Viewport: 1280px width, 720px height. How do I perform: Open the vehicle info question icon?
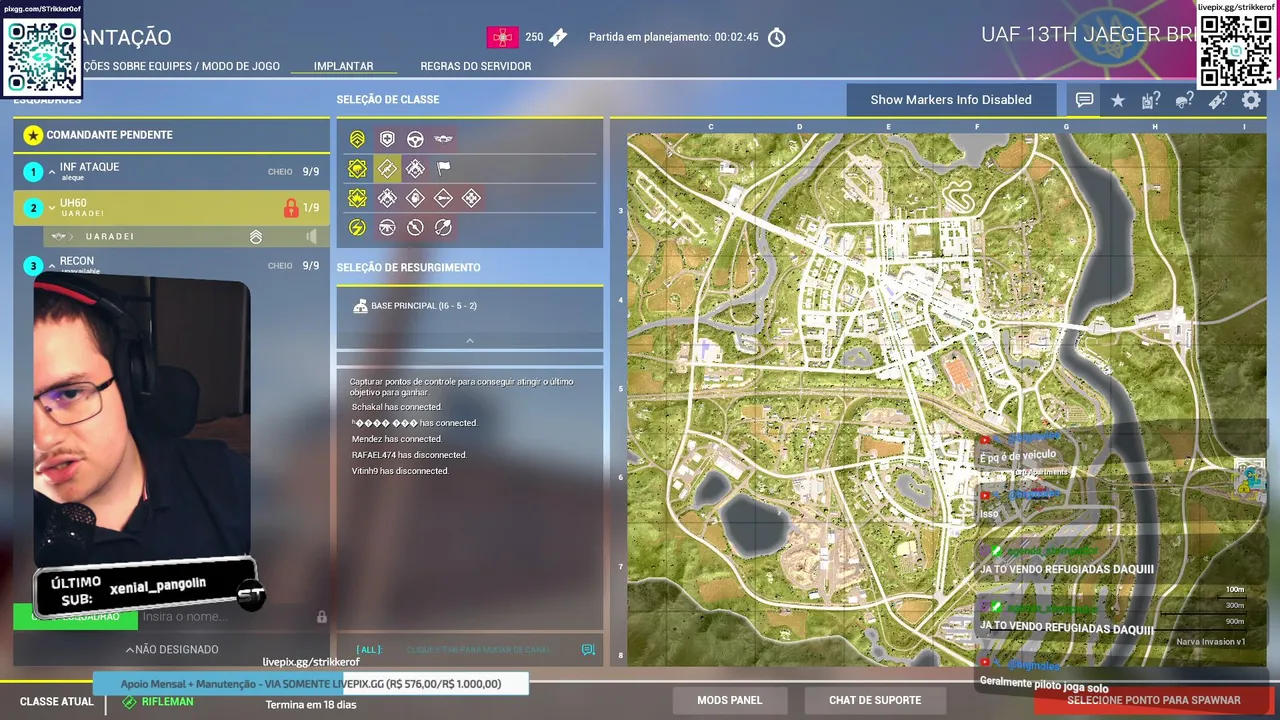click(x=1151, y=100)
